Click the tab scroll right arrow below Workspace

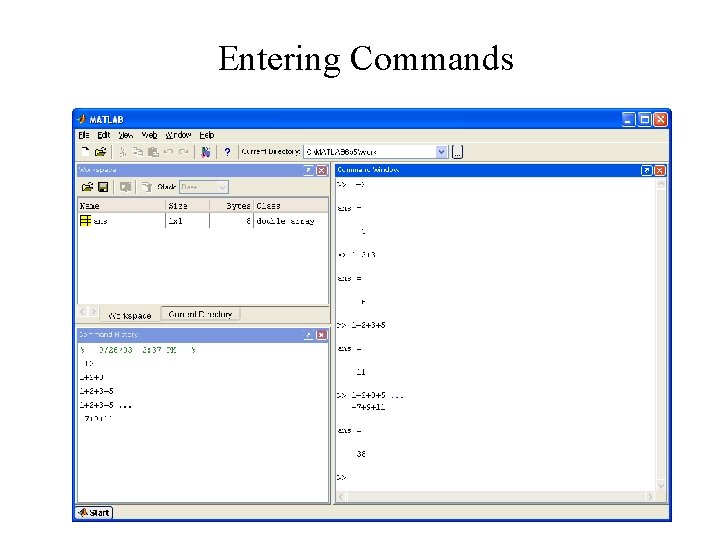click(93, 311)
